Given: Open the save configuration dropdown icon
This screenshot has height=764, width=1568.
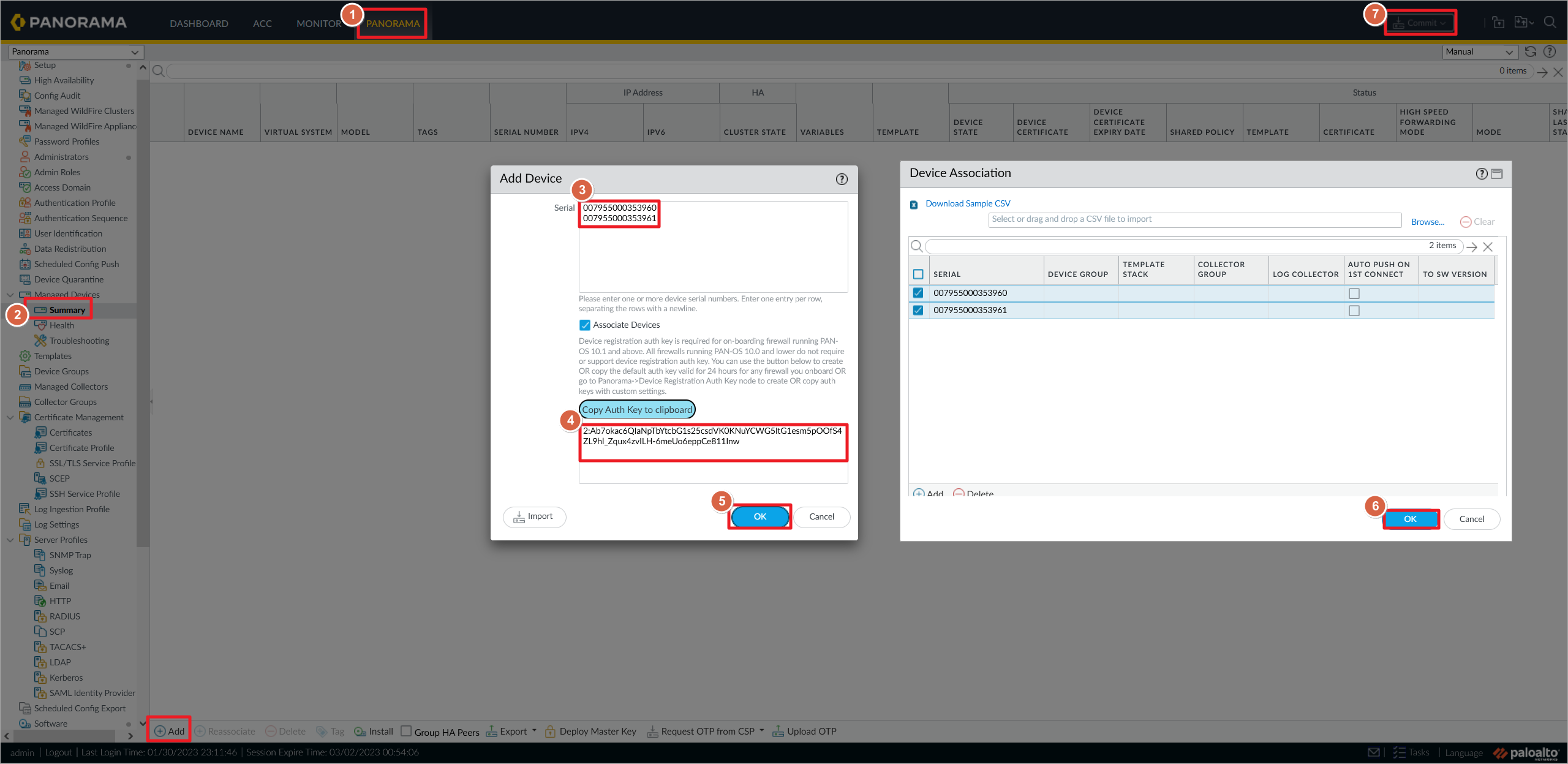Looking at the screenshot, I should pyautogui.click(x=1524, y=23).
